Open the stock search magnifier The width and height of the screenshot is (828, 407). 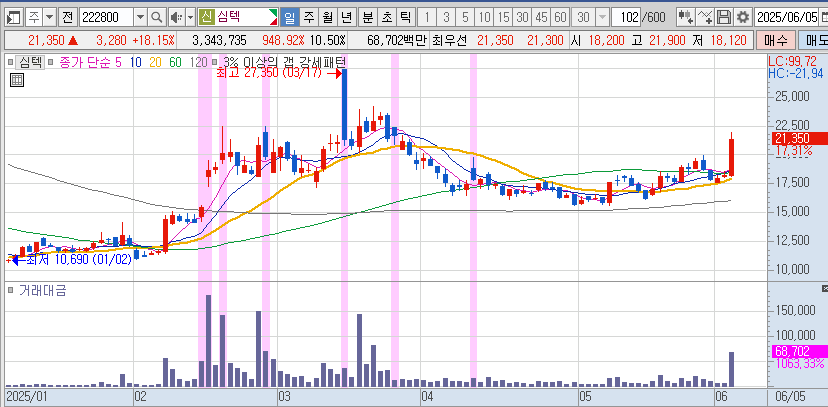156,18
